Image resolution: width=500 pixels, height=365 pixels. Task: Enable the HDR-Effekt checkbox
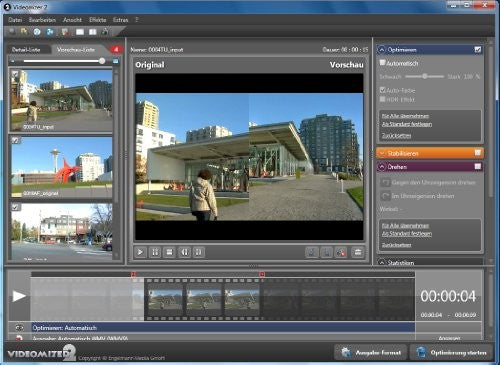(x=383, y=99)
